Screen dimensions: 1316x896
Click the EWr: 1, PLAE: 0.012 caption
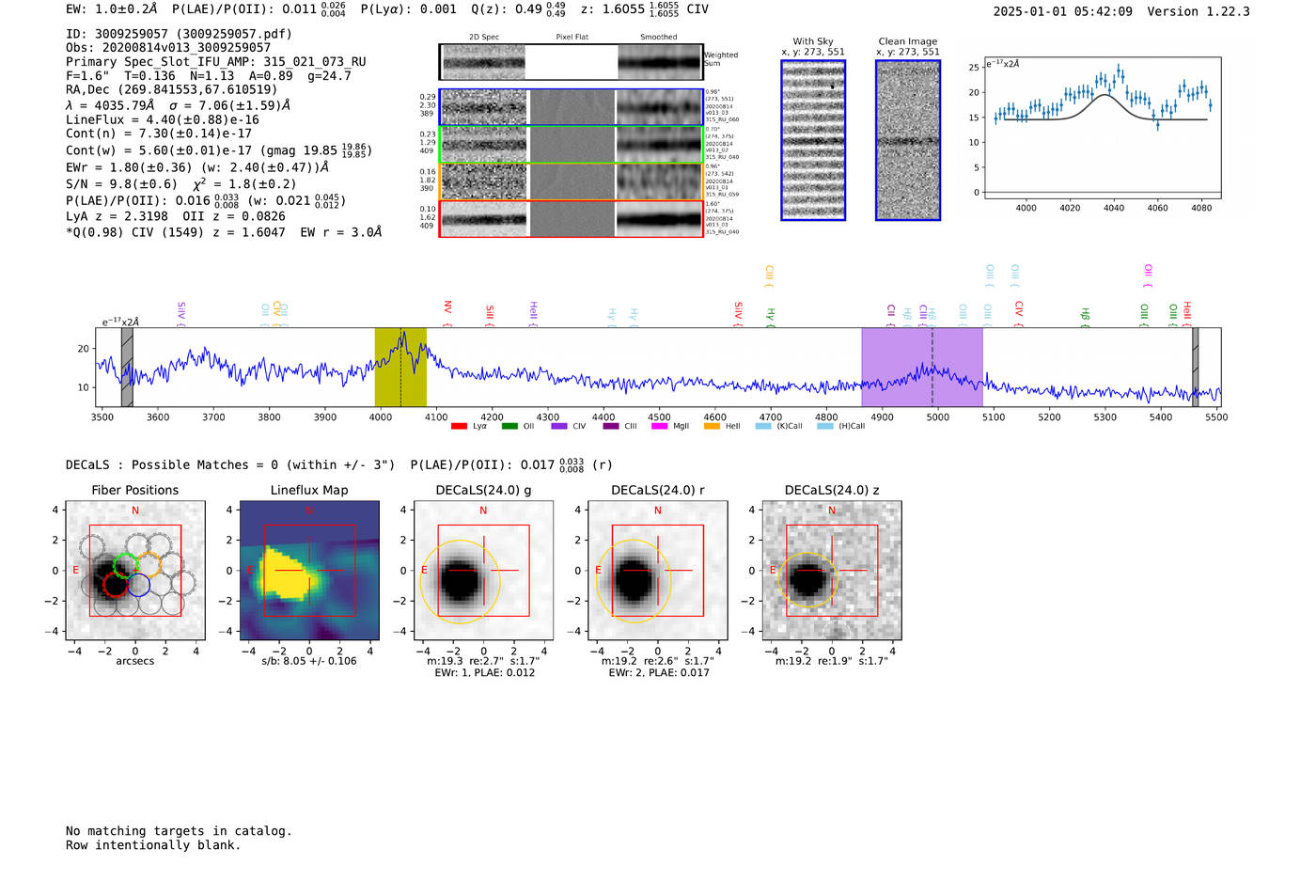click(x=484, y=673)
